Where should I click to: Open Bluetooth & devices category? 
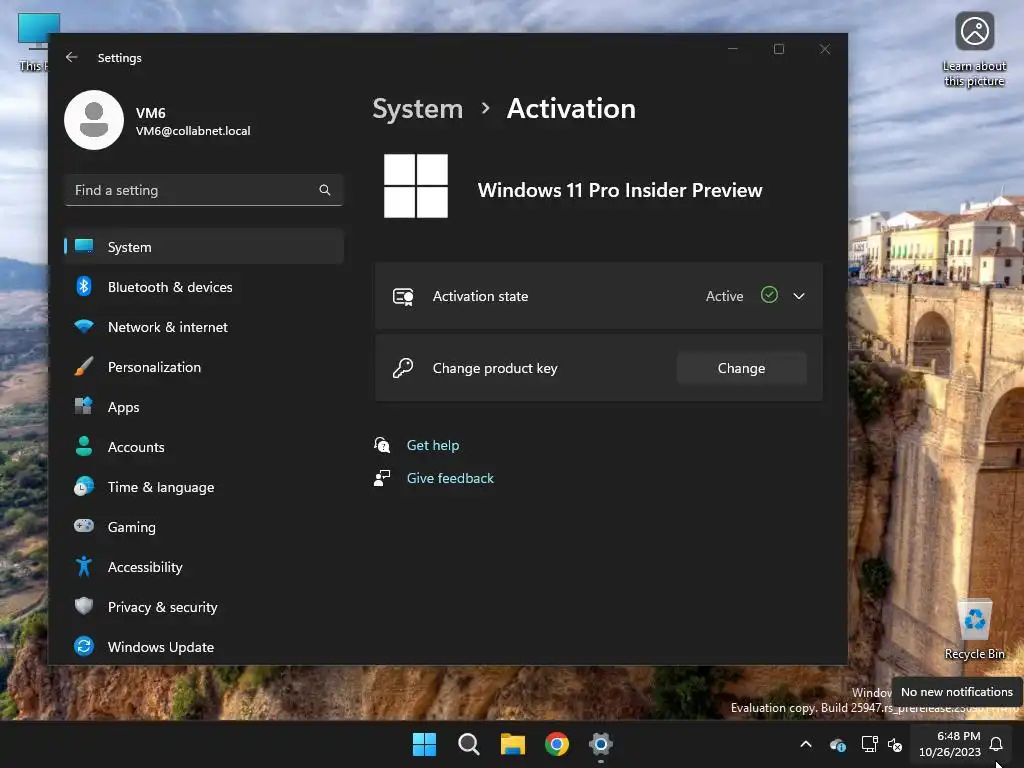coord(204,287)
